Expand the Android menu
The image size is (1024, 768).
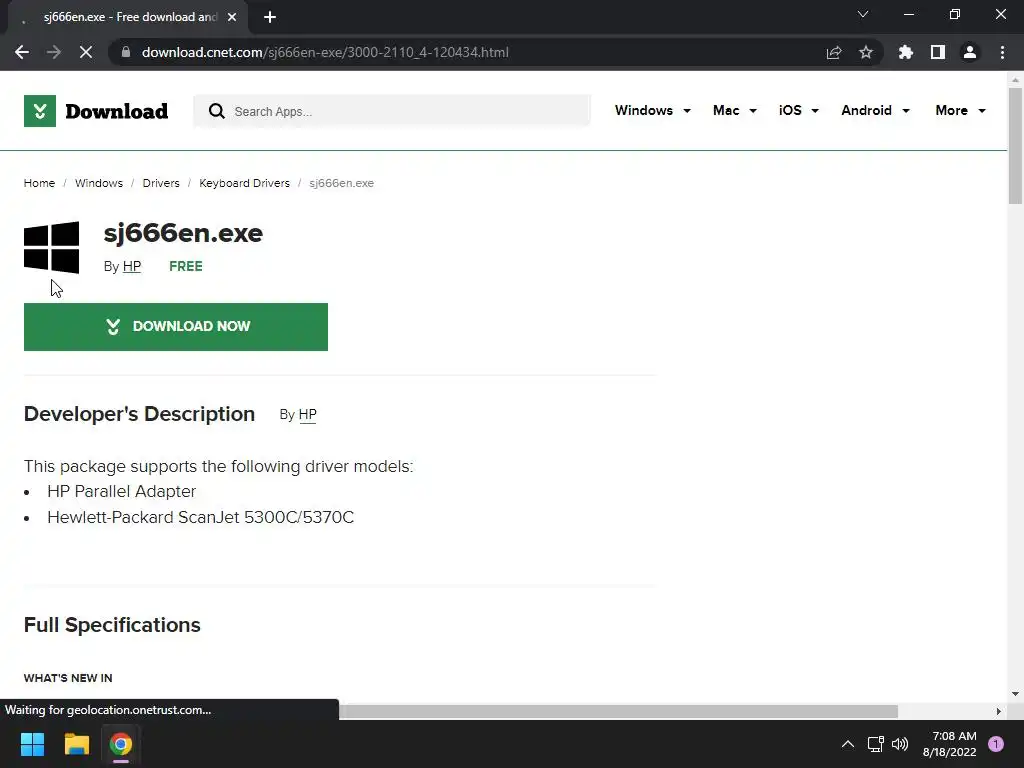tap(875, 110)
